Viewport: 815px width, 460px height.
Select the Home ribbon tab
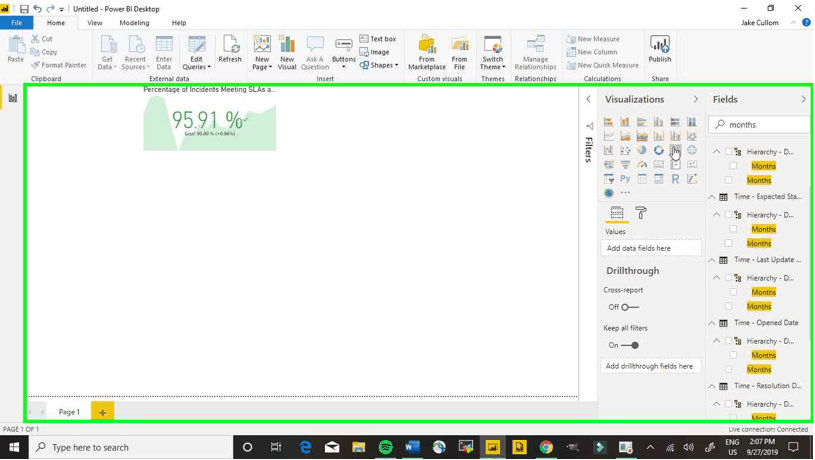point(56,23)
